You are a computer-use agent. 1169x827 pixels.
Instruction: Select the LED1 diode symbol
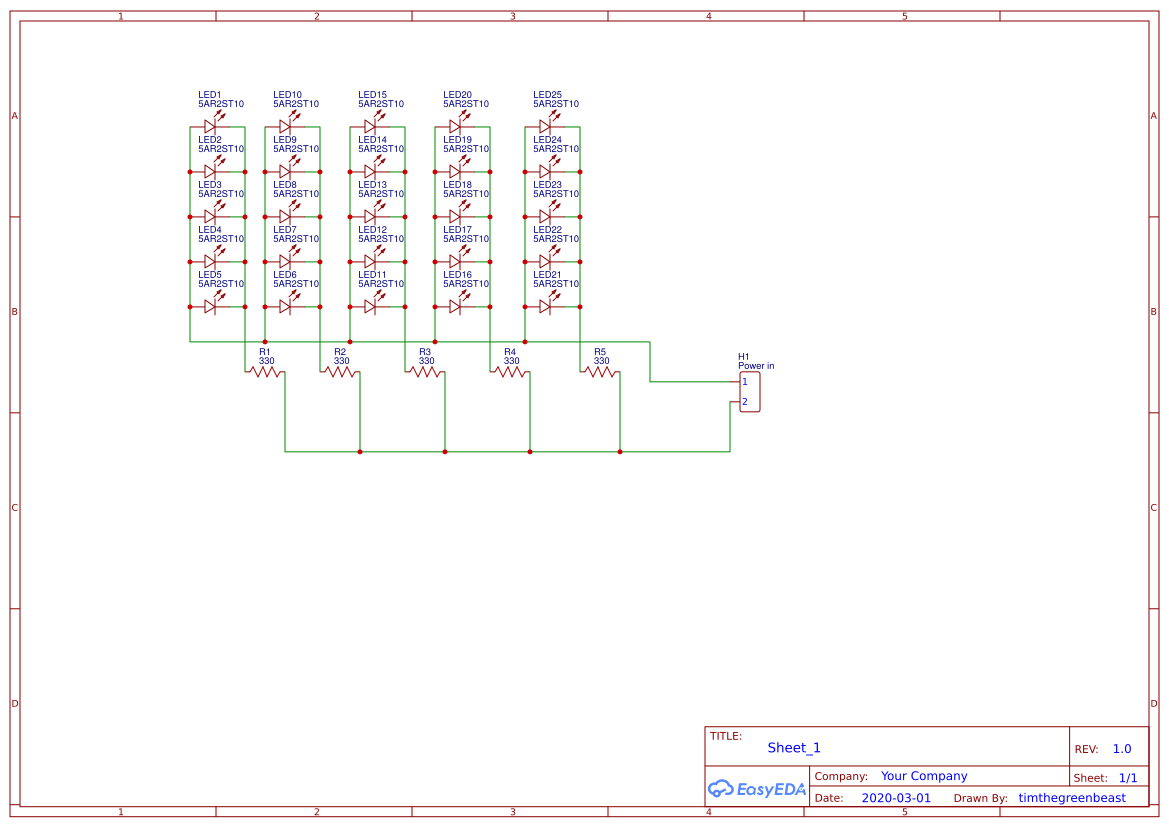(x=211, y=126)
